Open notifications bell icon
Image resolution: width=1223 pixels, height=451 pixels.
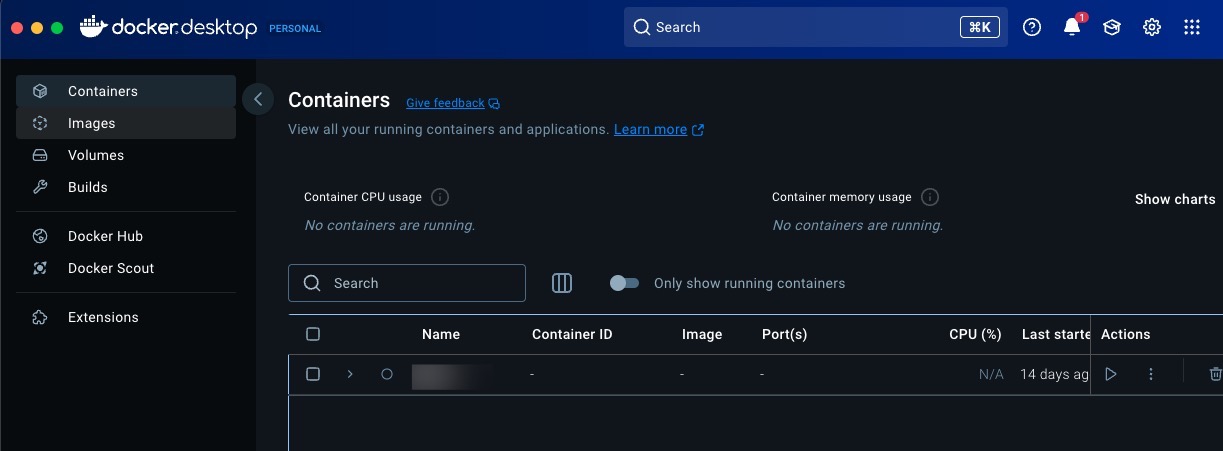pos(1072,27)
